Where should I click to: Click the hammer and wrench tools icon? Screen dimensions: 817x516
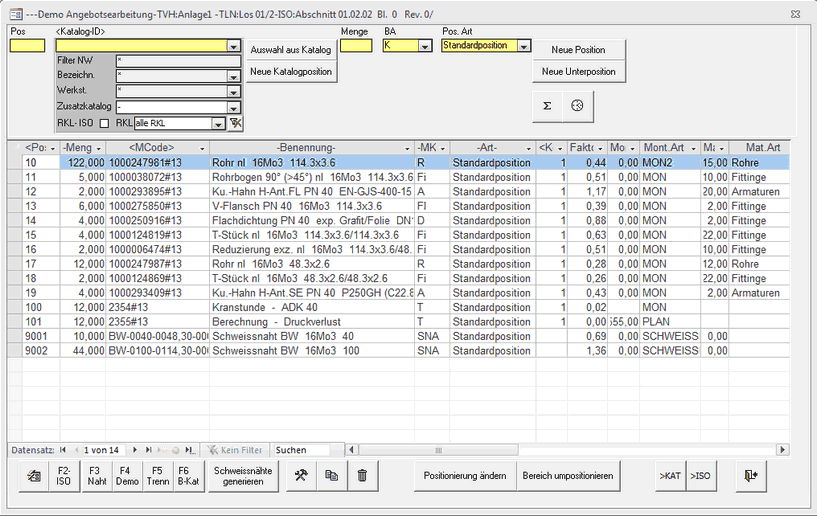300,477
